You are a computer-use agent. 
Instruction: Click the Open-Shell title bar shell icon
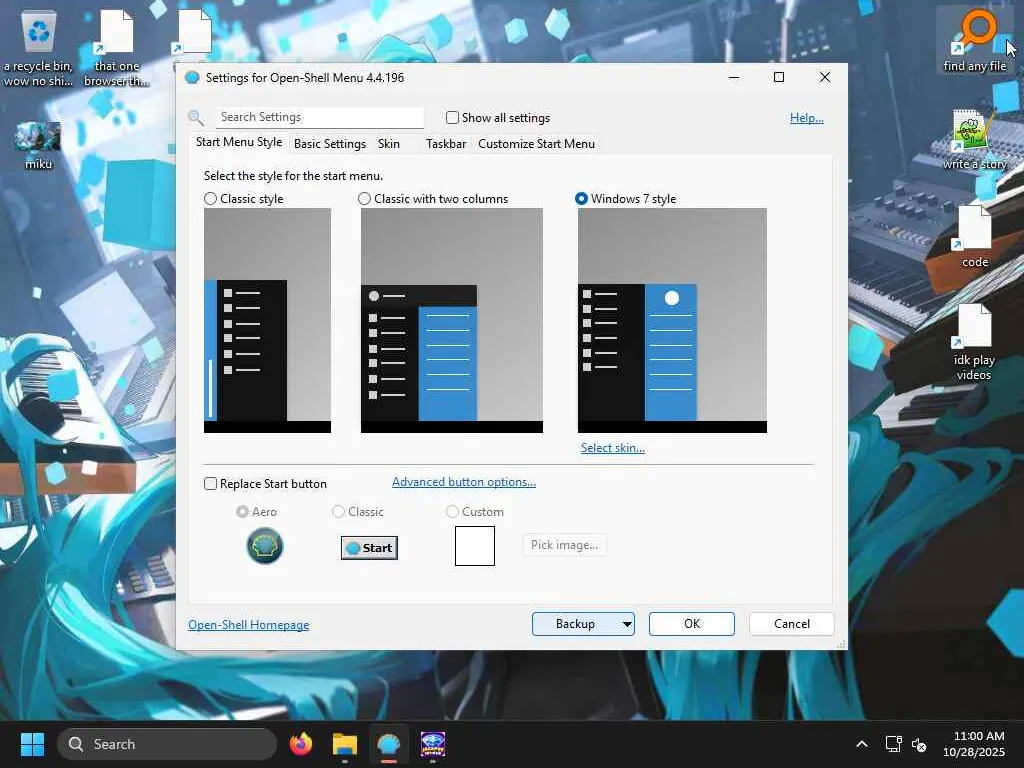tap(192, 78)
